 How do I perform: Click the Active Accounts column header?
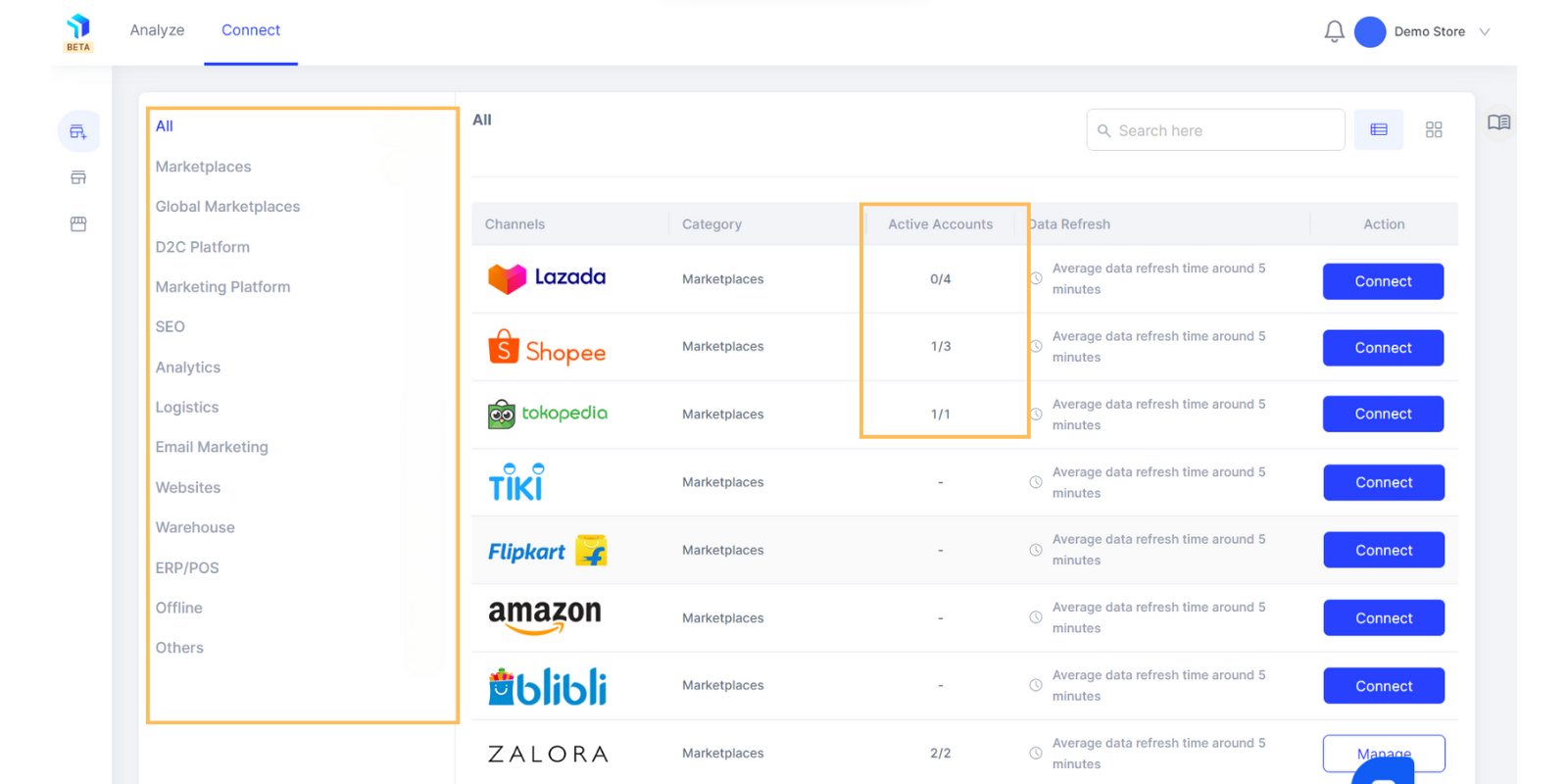click(940, 224)
